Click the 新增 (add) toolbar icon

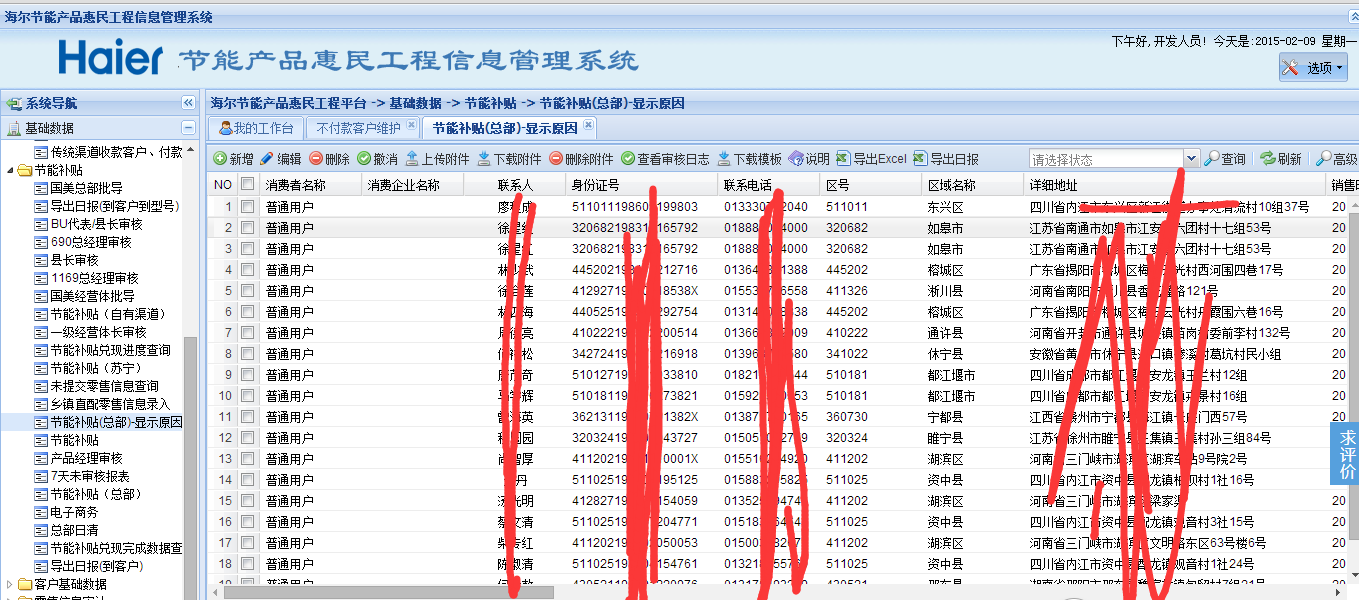(x=220, y=159)
